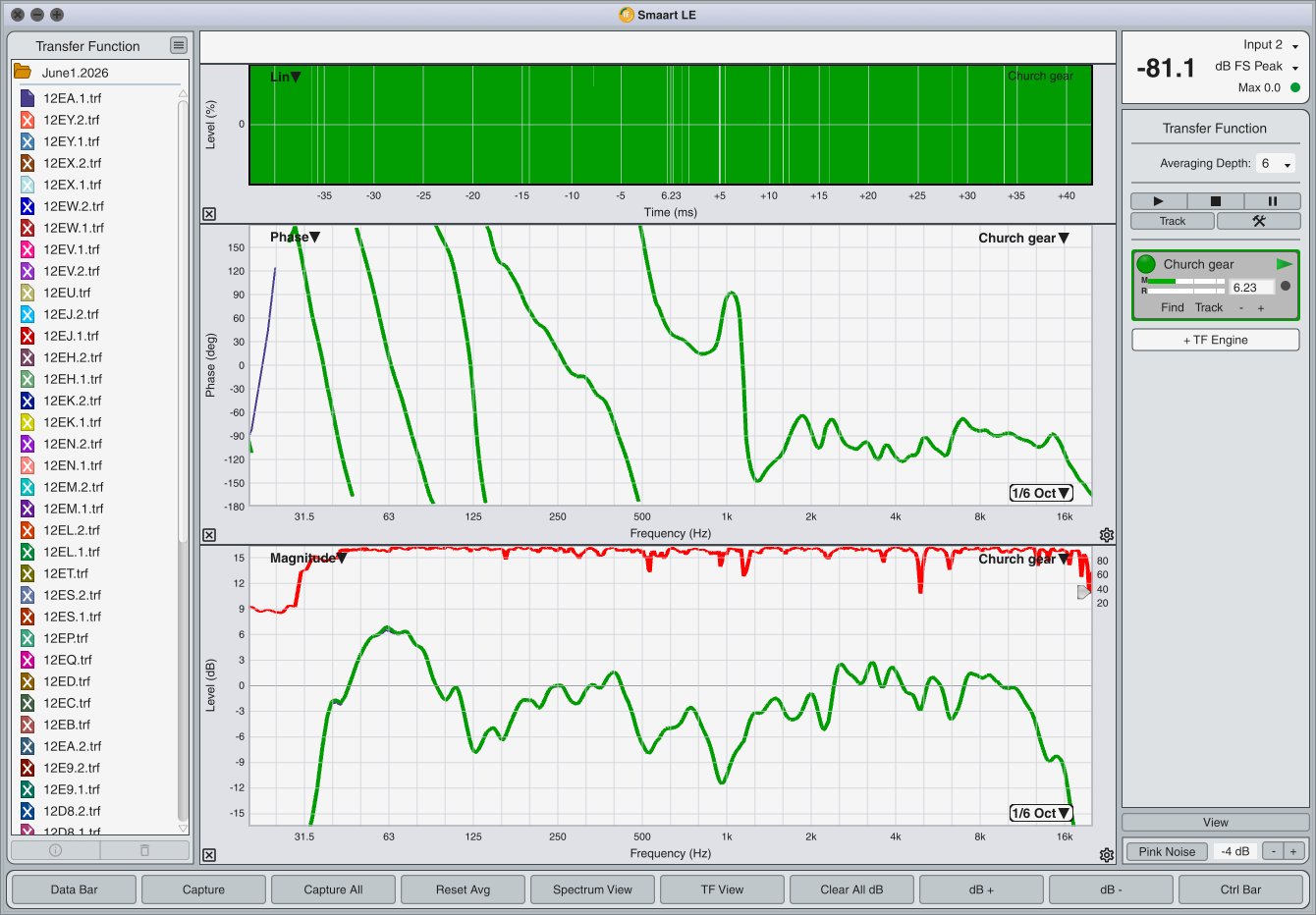Close the Phase graph pane

[x=209, y=535]
